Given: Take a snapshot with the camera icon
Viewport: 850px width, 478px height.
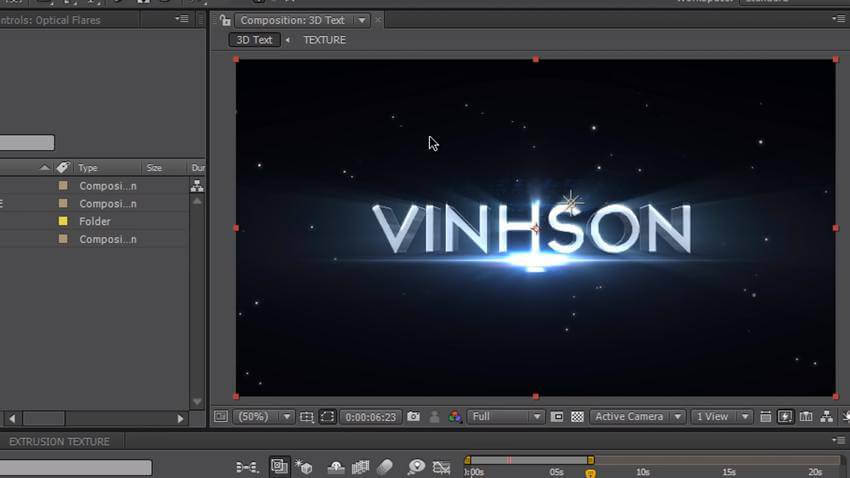Looking at the screenshot, I should point(414,416).
